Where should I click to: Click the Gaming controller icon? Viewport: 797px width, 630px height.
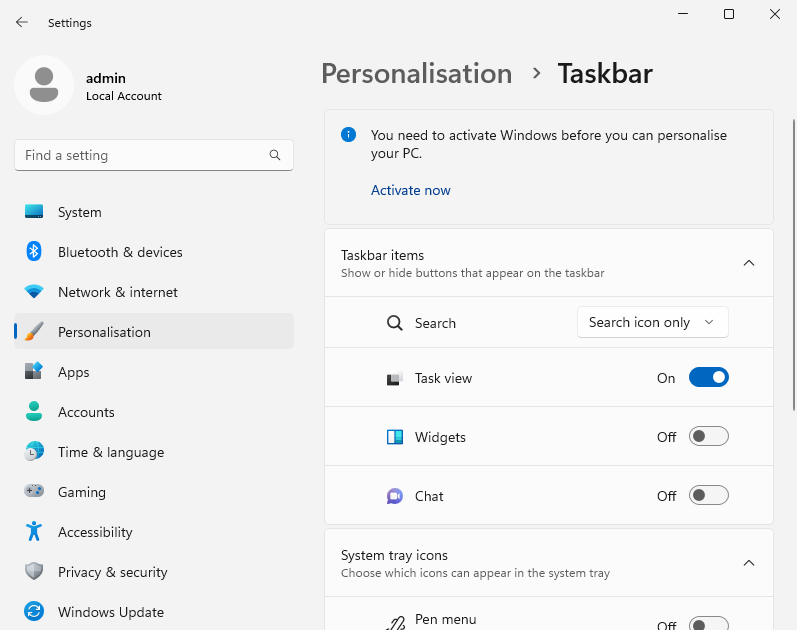[x=34, y=492]
